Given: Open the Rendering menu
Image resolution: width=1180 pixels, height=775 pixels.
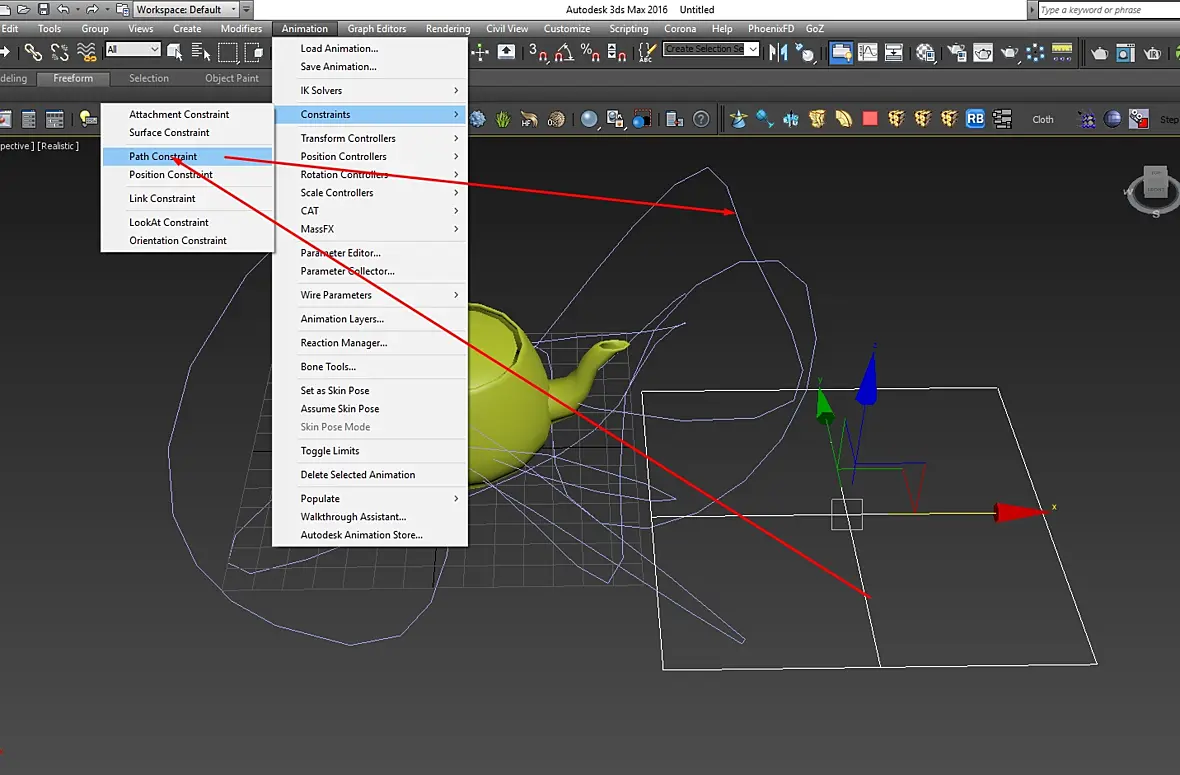Looking at the screenshot, I should 448,29.
